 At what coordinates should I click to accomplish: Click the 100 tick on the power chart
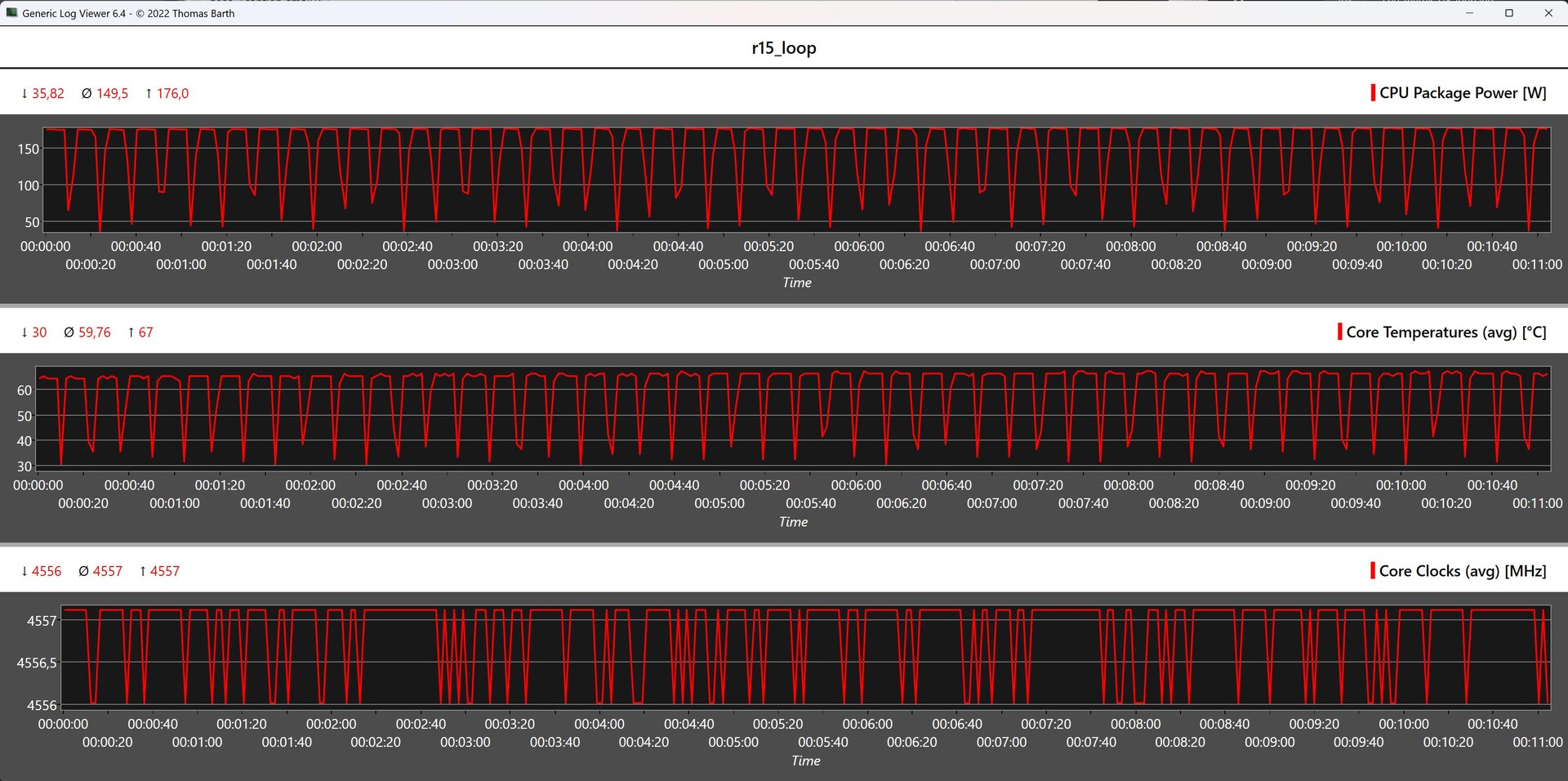click(x=29, y=185)
